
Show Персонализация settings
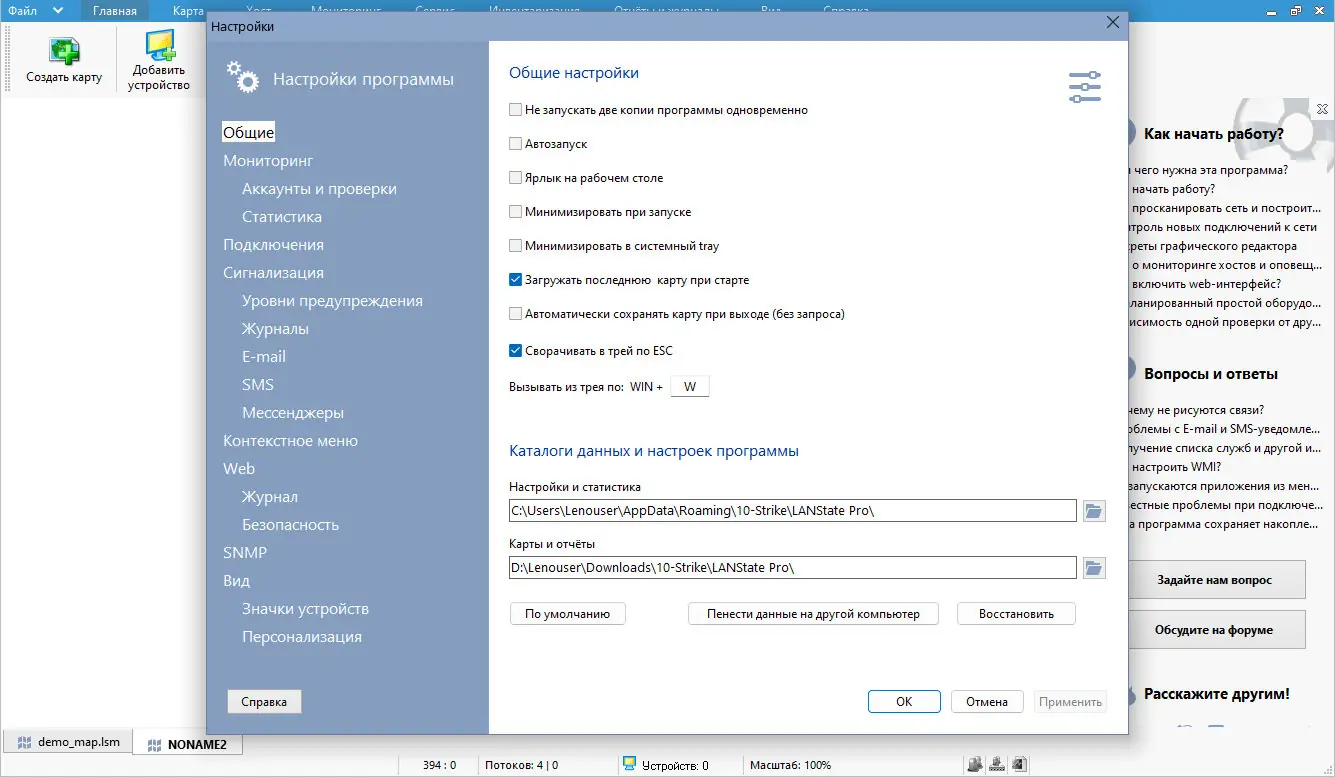(x=302, y=637)
